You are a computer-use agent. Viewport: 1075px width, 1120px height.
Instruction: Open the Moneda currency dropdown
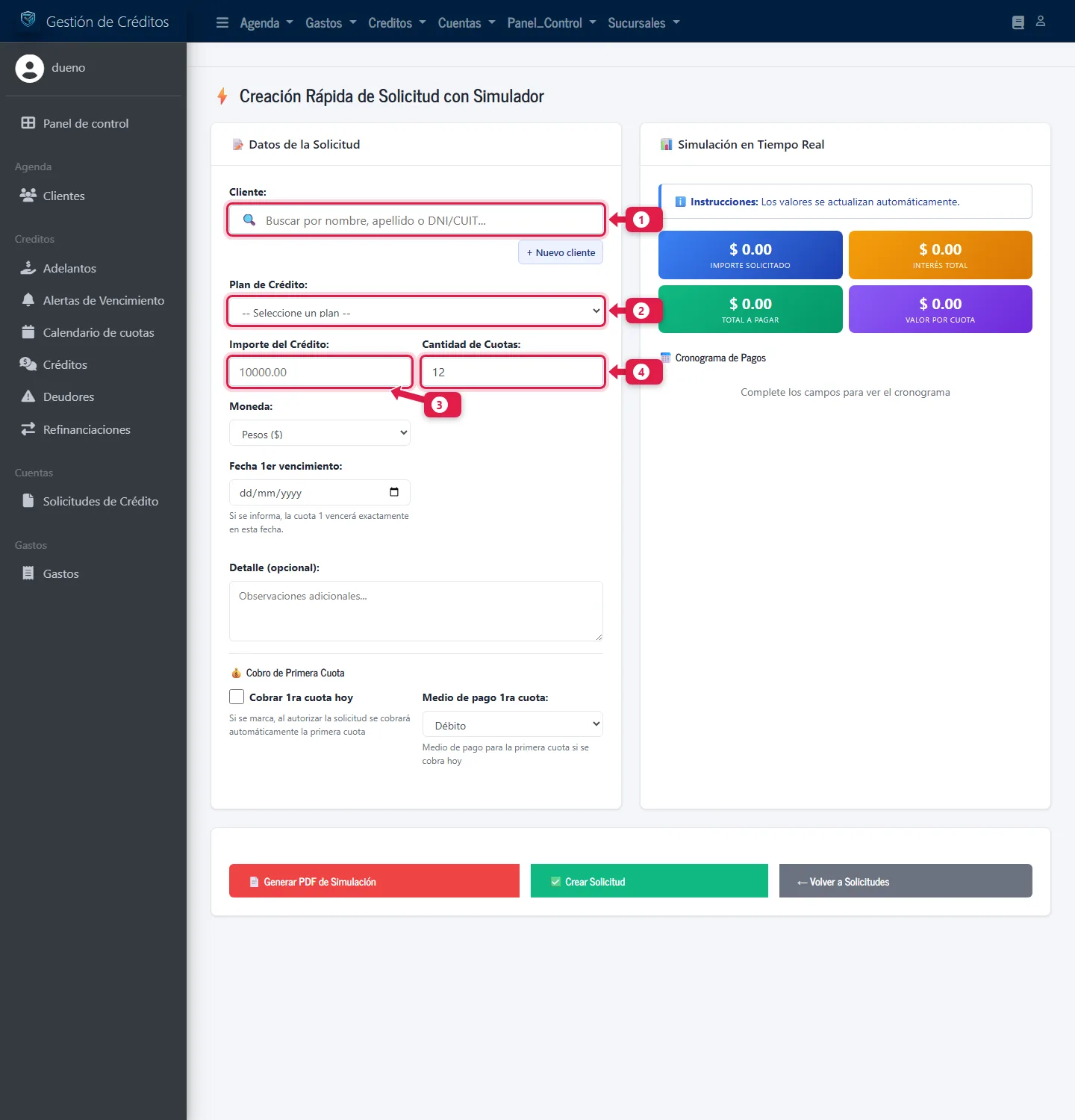pyautogui.click(x=320, y=433)
